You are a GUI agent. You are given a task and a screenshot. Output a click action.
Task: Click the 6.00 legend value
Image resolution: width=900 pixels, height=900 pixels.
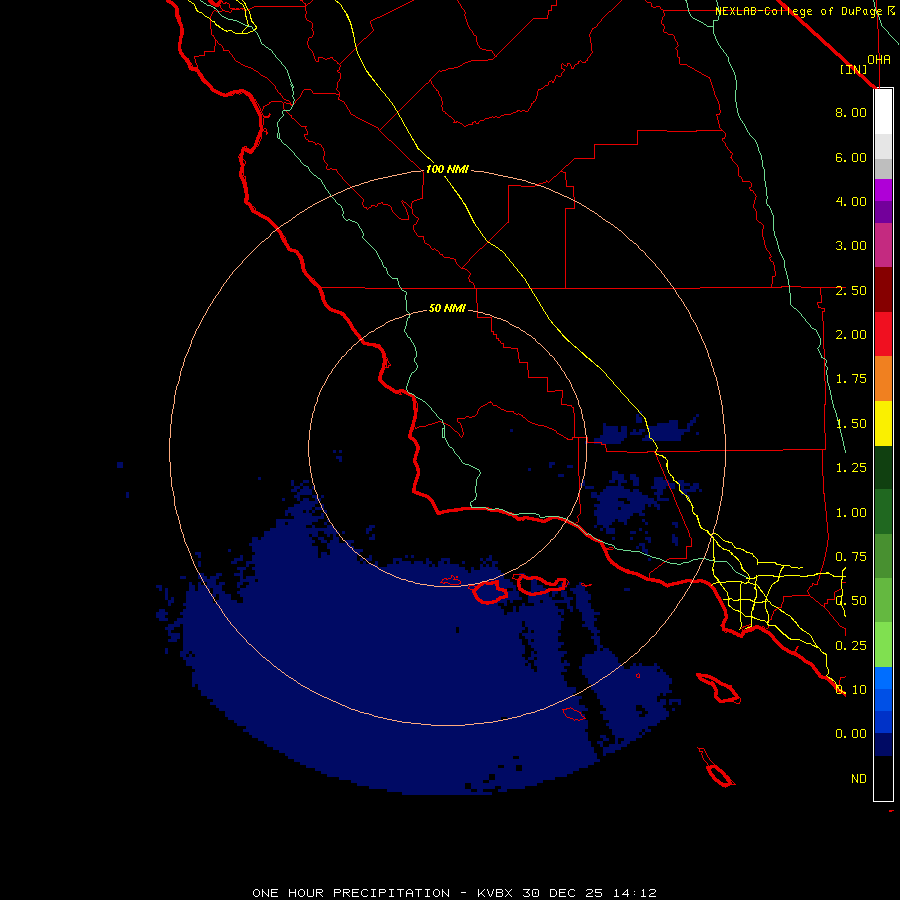pyautogui.click(x=851, y=157)
